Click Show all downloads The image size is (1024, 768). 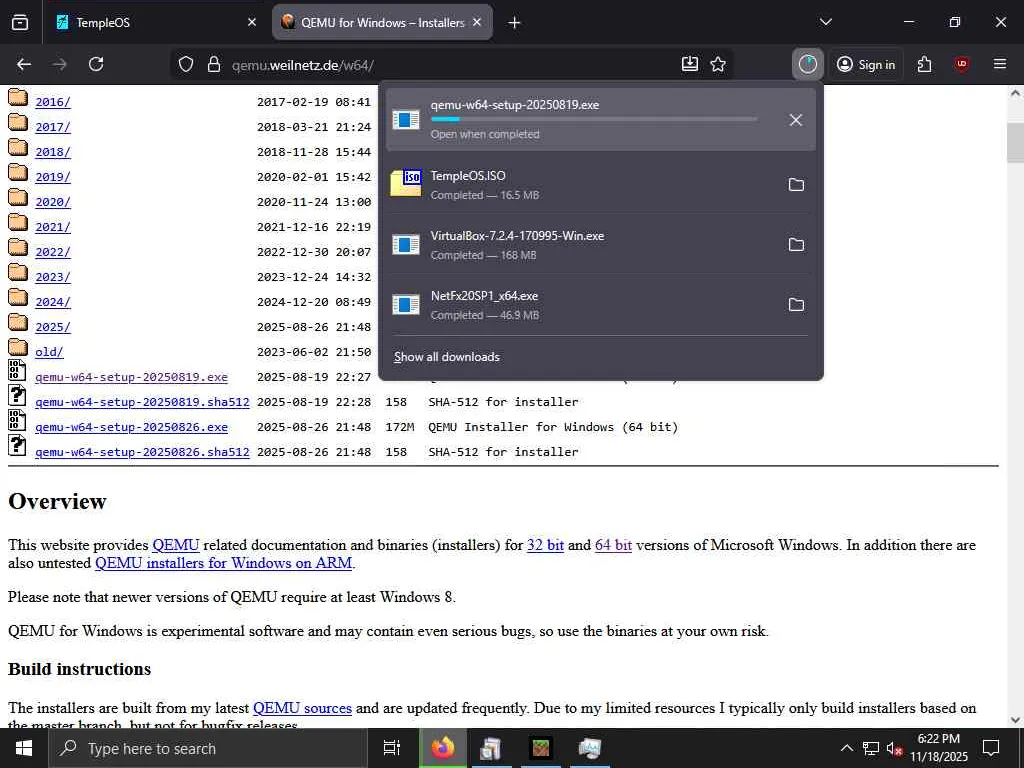click(447, 357)
